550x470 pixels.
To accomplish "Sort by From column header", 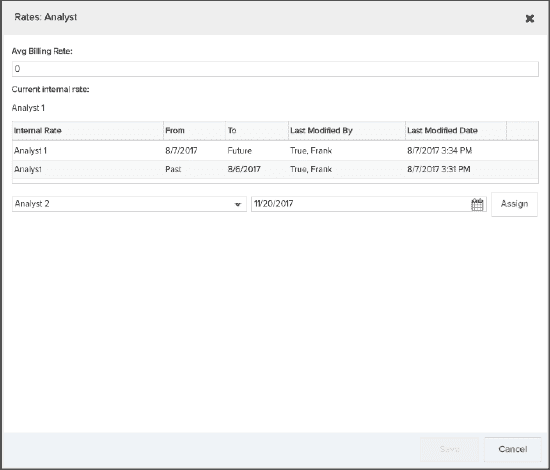I will pyautogui.click(x=194, y=131).
